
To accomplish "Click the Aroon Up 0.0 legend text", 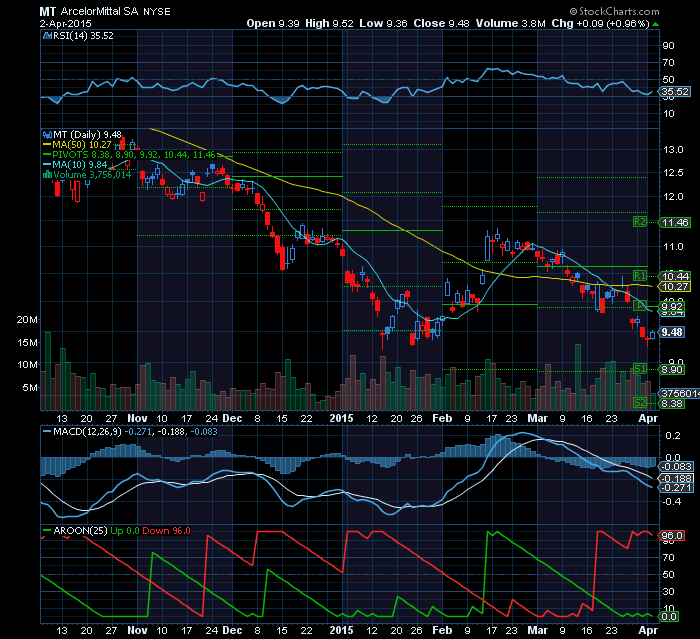I will pyautogui.click(x=125, y=530).
